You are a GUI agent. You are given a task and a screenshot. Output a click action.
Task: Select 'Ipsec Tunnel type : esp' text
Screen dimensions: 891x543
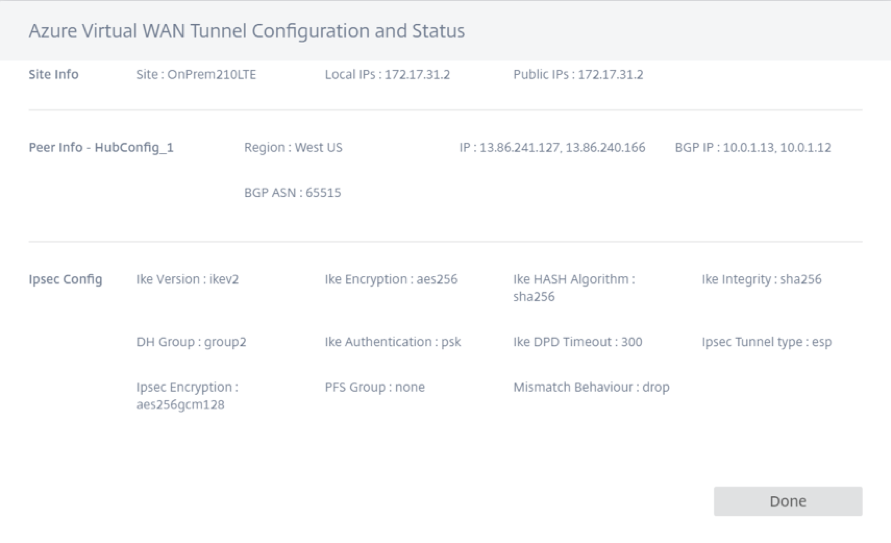coord(767,342)
